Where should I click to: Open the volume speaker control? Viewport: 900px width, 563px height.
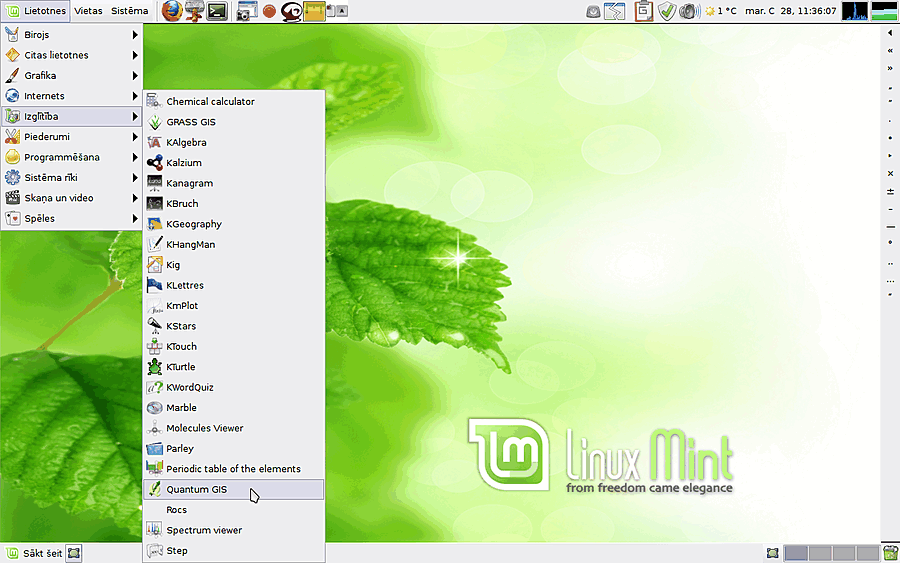pyautogui.click(x=689, y=11)
